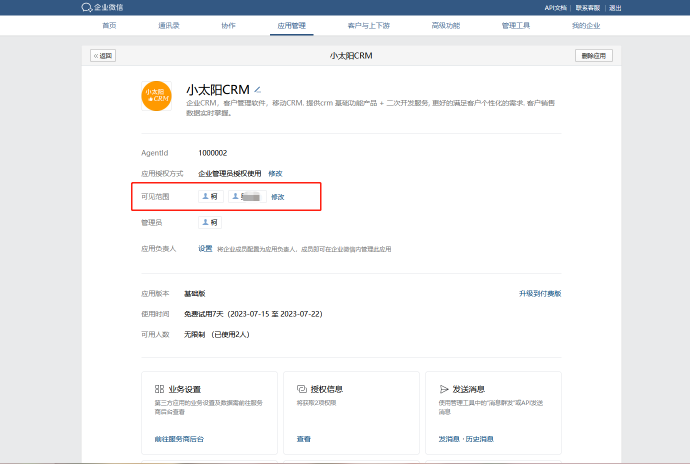Screen dimensions: 690x464
Task: Go to the 管理工具 tab
Action: pyautogui.click(x=516, y=25)
